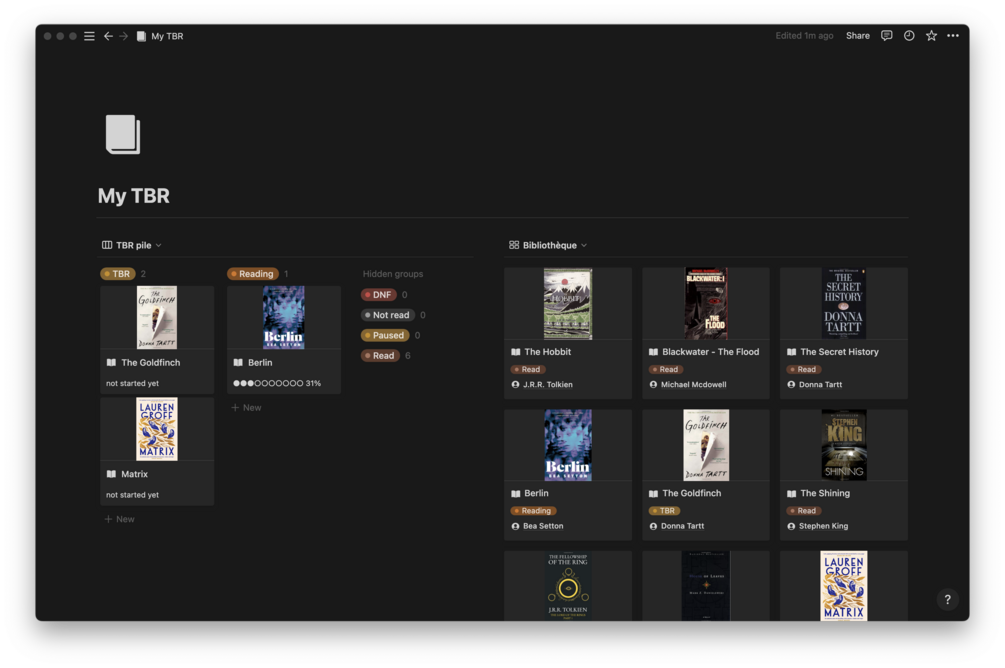Click 'Donna Tartt' under The Goldfinch gallery card
This screenshot has height=668, width=1005.
click(x=682, y=526)
